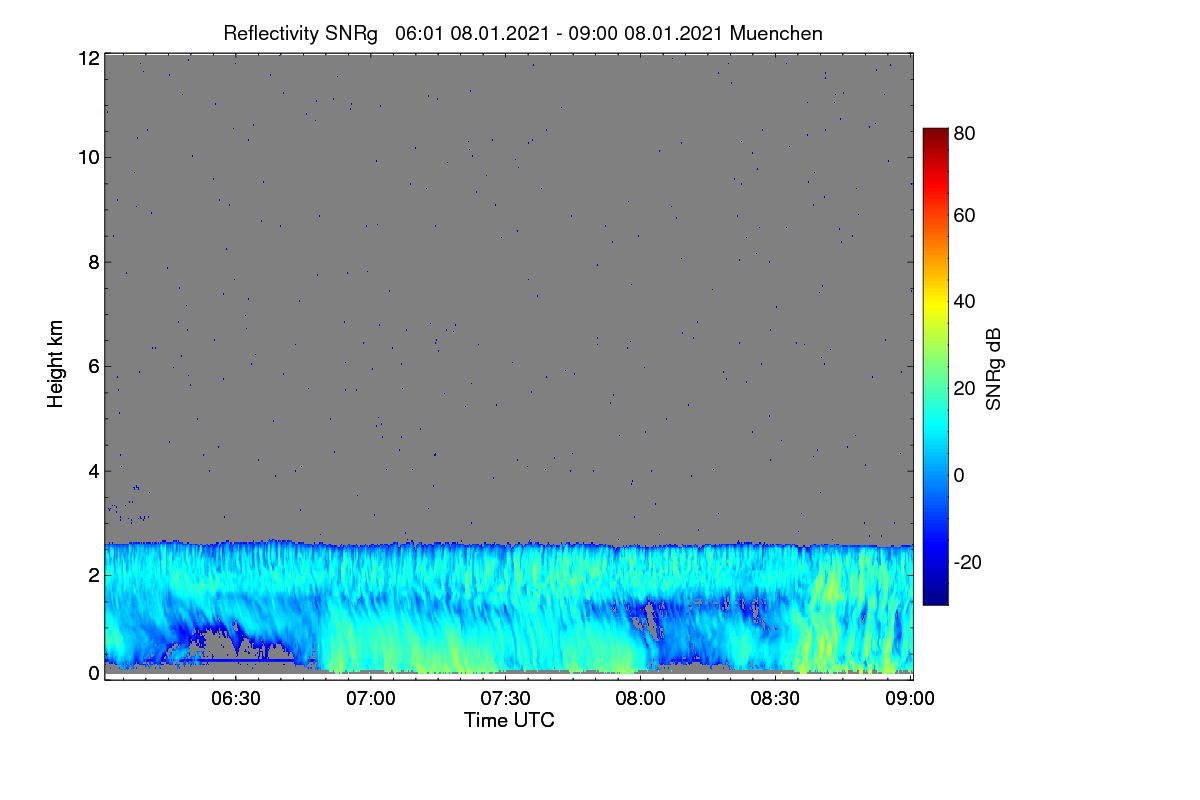The height and width of the screenshot is (800, 1200).
Task: Click the start date '06:01 08.01.2021' in title
Action: pyautogui.click(x=473, y=33)
